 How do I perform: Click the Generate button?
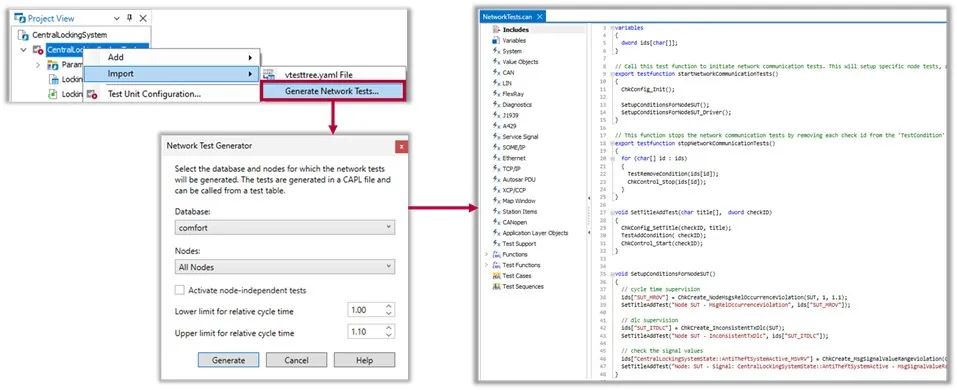tap(228, 360)
